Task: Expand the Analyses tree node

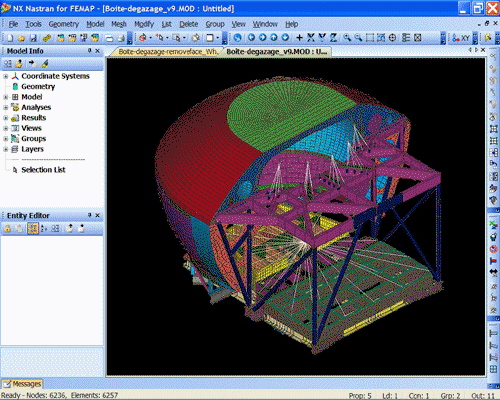Action: coord(5,107)
